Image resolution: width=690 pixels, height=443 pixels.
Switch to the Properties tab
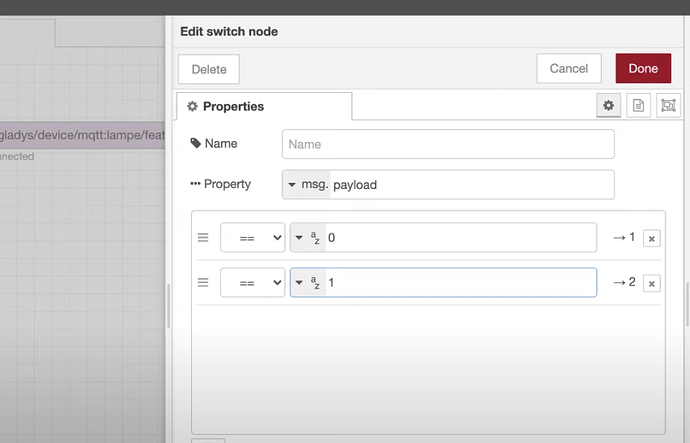[264, 106]
